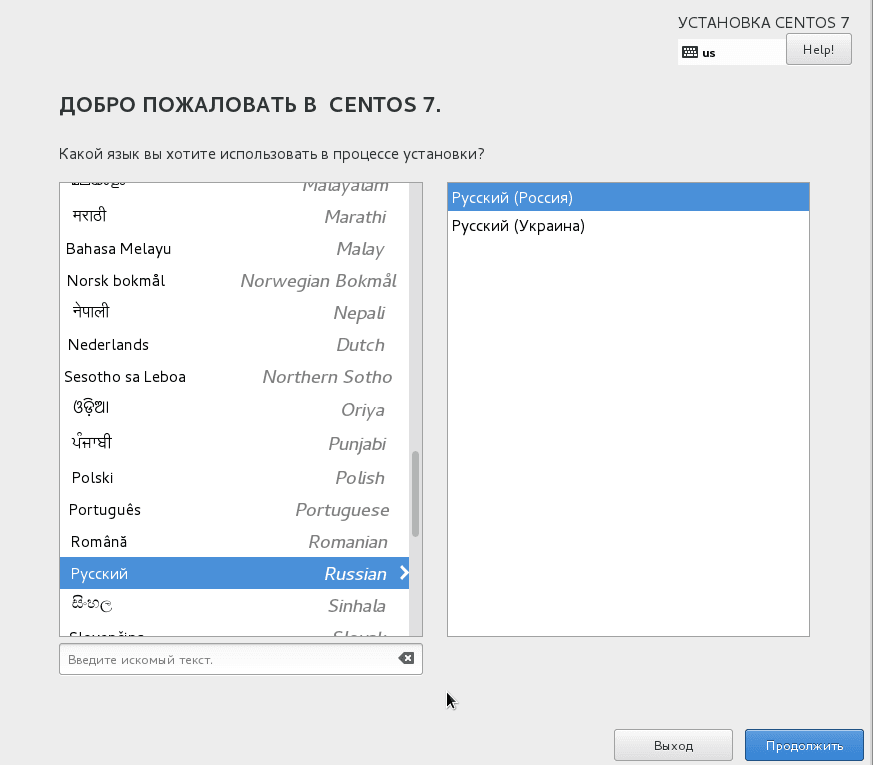Choose the Punjabi language row
The height and width of the screenshot is (765, 873).
(x=234, y=444)
